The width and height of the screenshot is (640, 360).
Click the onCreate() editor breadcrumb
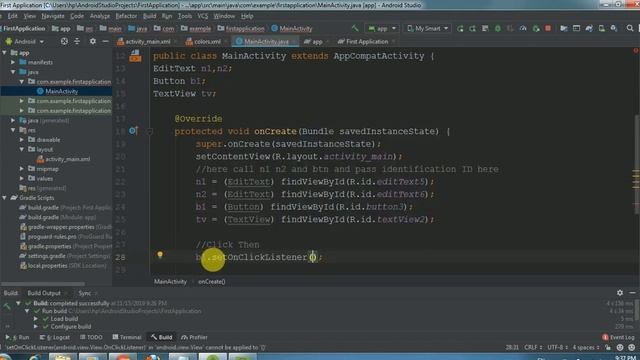click(x=211, y=282)
